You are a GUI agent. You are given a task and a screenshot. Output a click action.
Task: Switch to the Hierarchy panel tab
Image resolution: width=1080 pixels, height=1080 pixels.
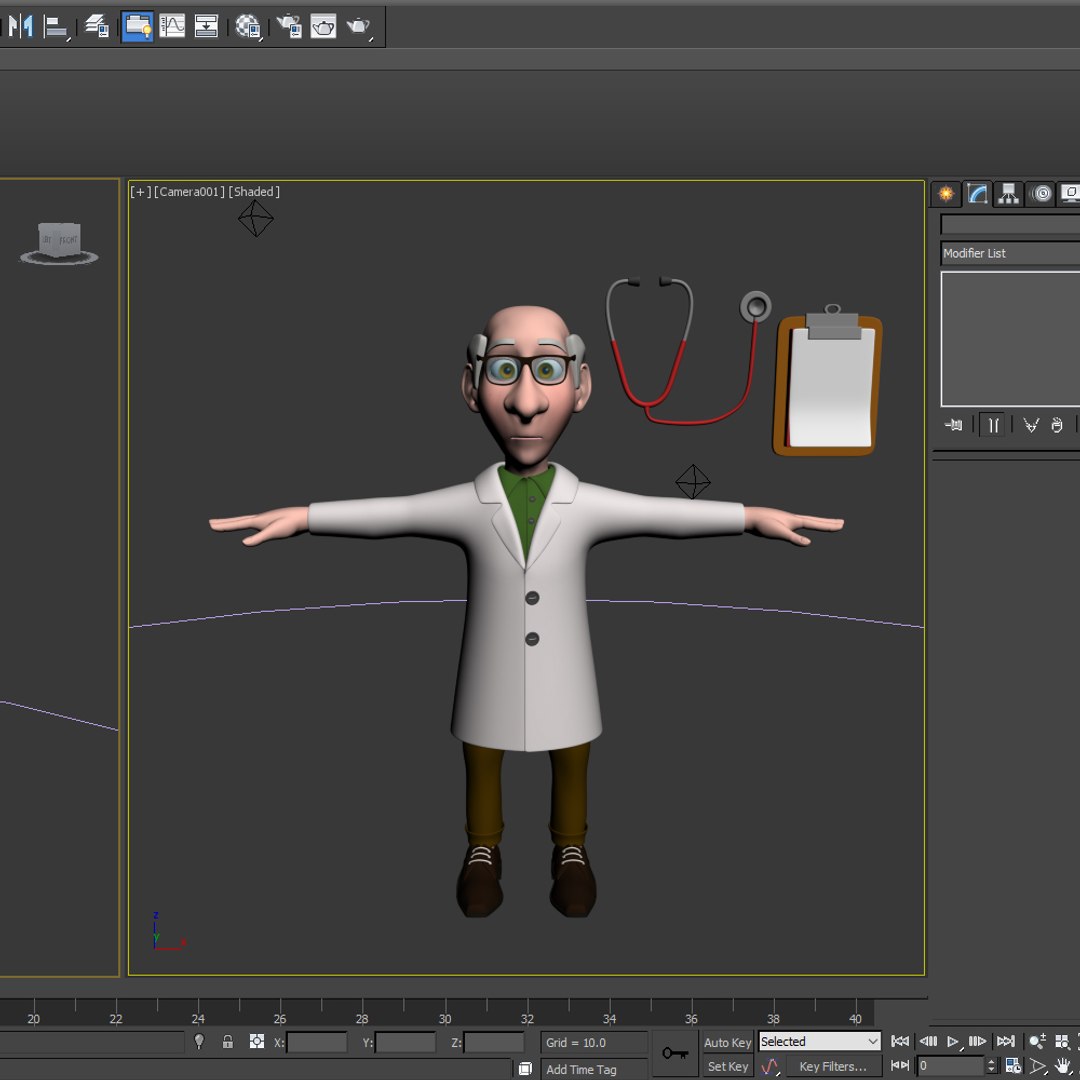coord(1008,194)
